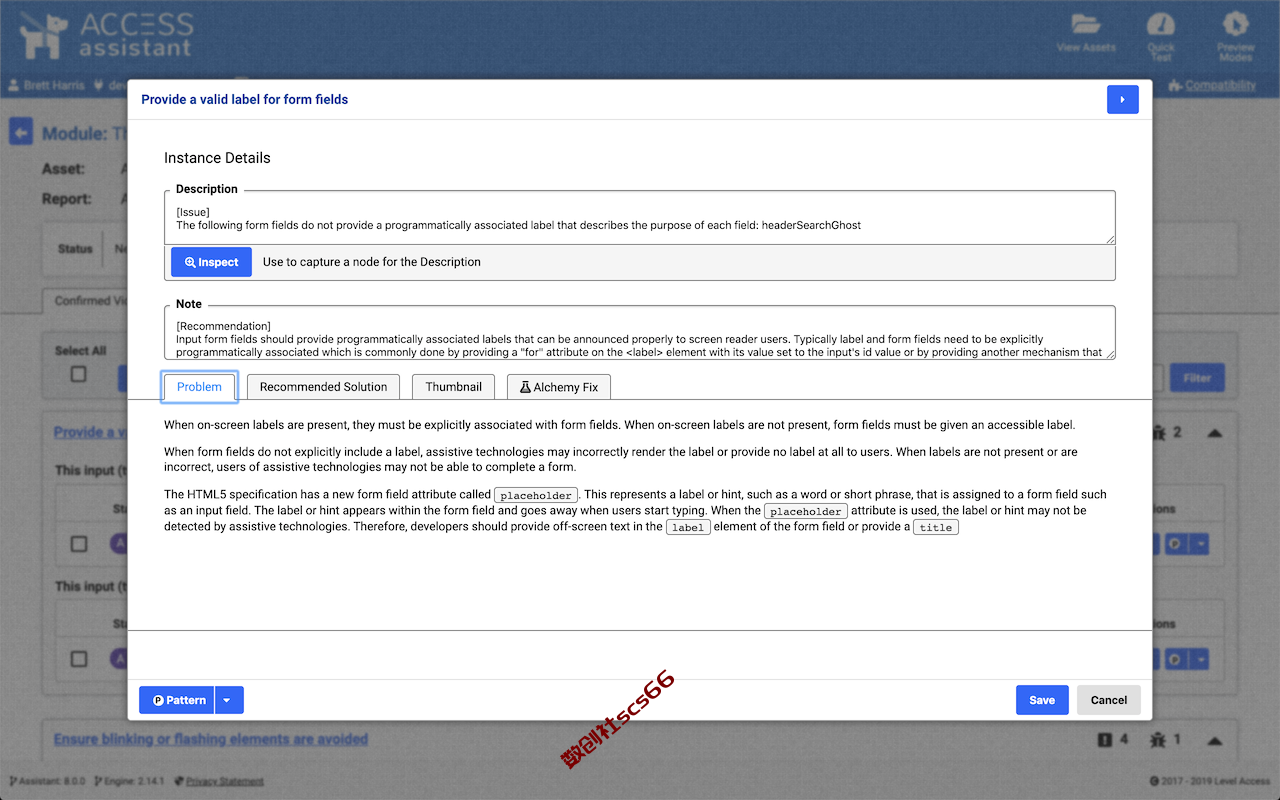Click the Filter button in background
This screenshot has width=1280, height=800.
(x=1197, y=378)
